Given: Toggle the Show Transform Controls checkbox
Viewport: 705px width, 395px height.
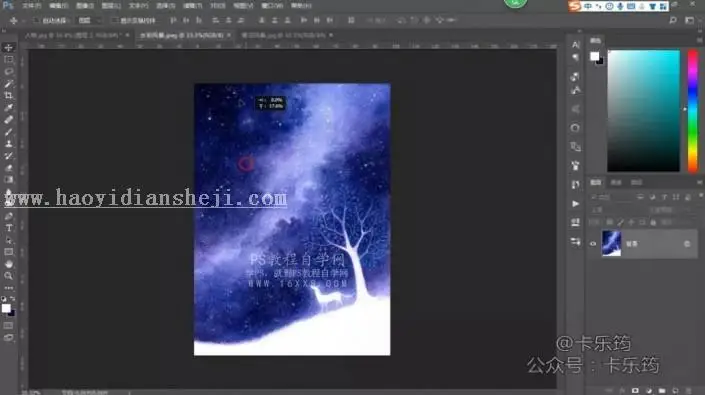Looking at the screenshot, I should pyautogui.click(x=115, y=21).
